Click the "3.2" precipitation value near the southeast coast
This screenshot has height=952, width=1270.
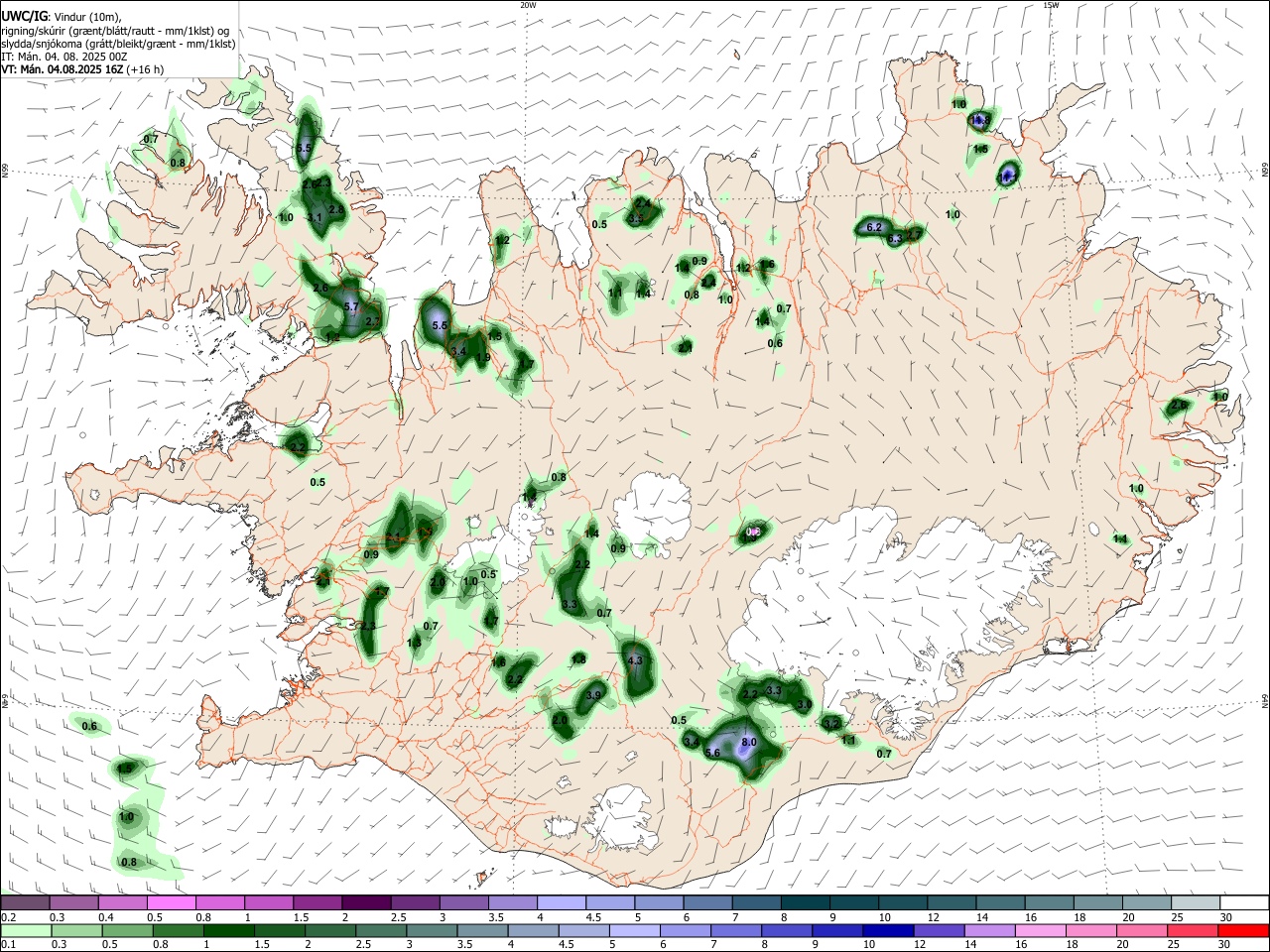point(831,725)
